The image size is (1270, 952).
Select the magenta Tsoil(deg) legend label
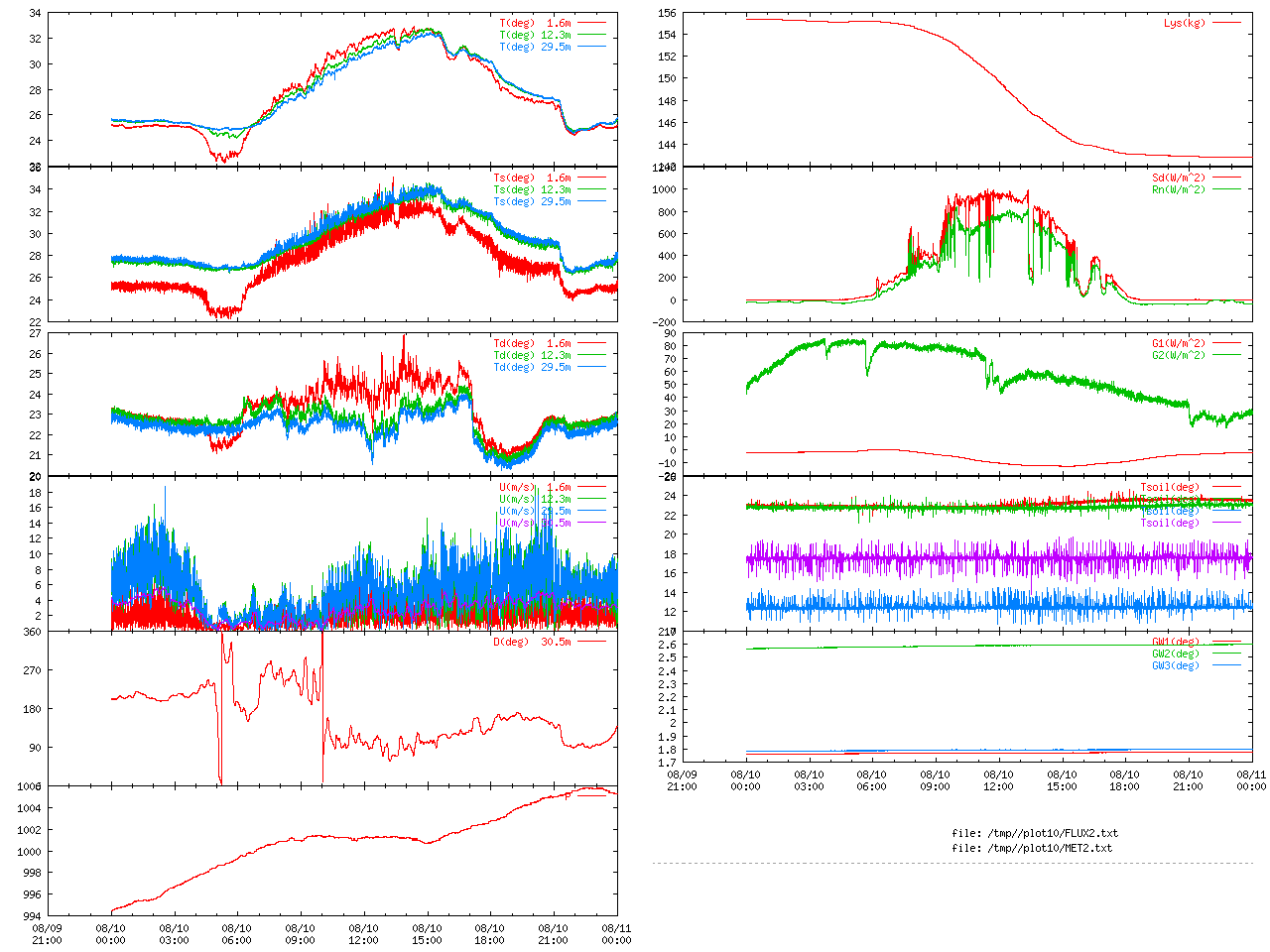(1170, 523)
